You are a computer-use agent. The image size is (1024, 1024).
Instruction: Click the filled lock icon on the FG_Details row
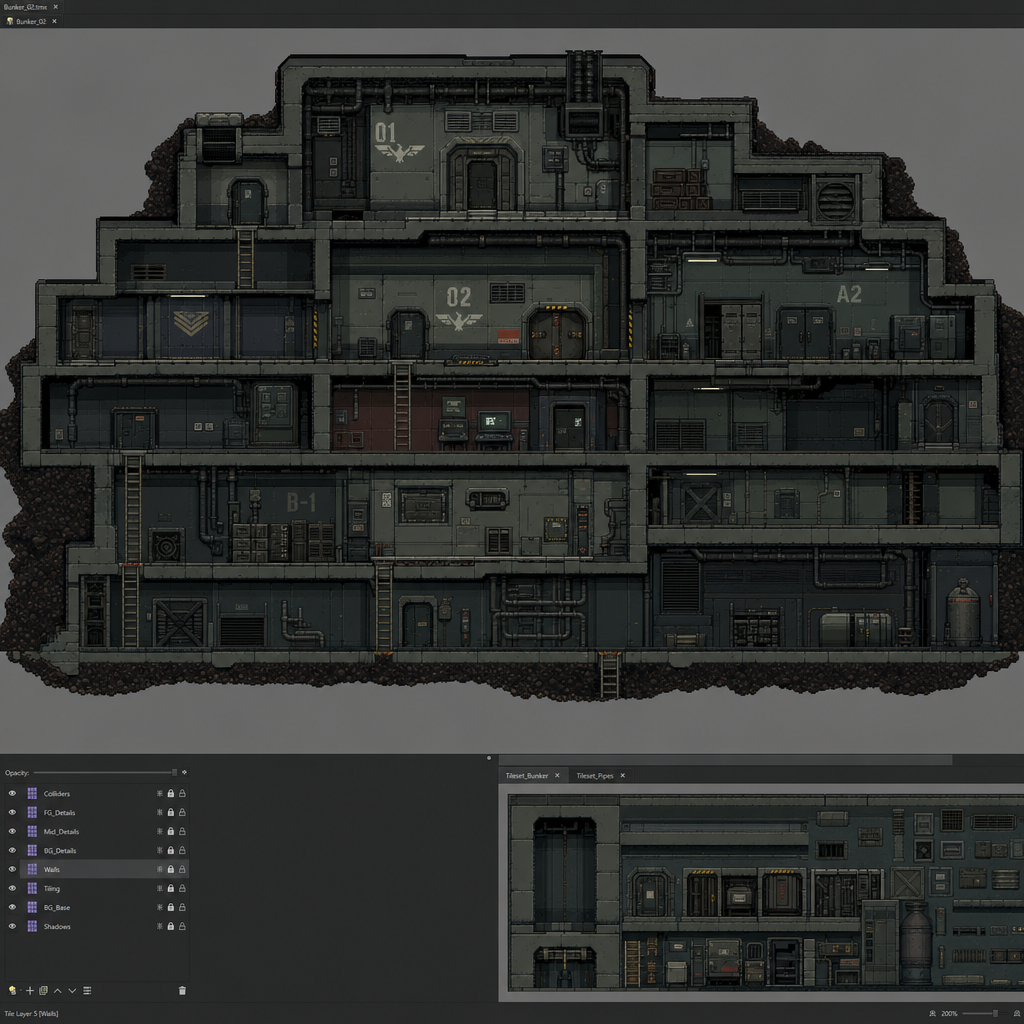[170, 812]
